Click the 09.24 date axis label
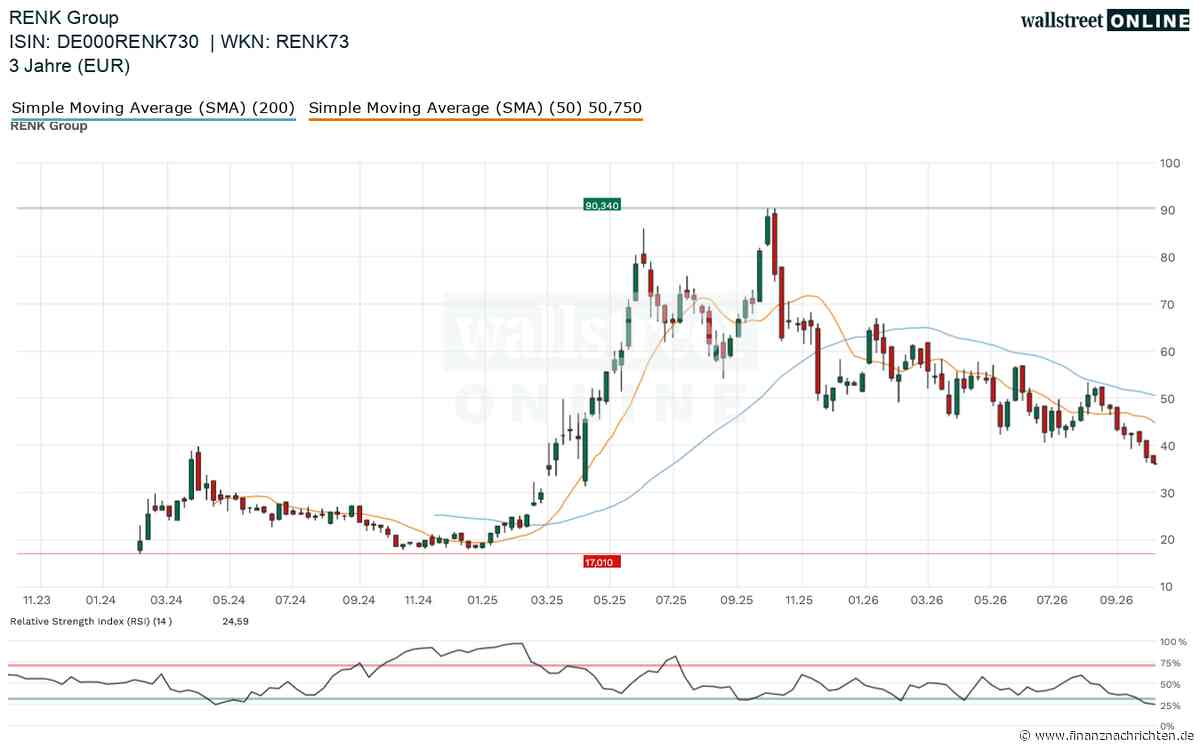 click(358, 600)
